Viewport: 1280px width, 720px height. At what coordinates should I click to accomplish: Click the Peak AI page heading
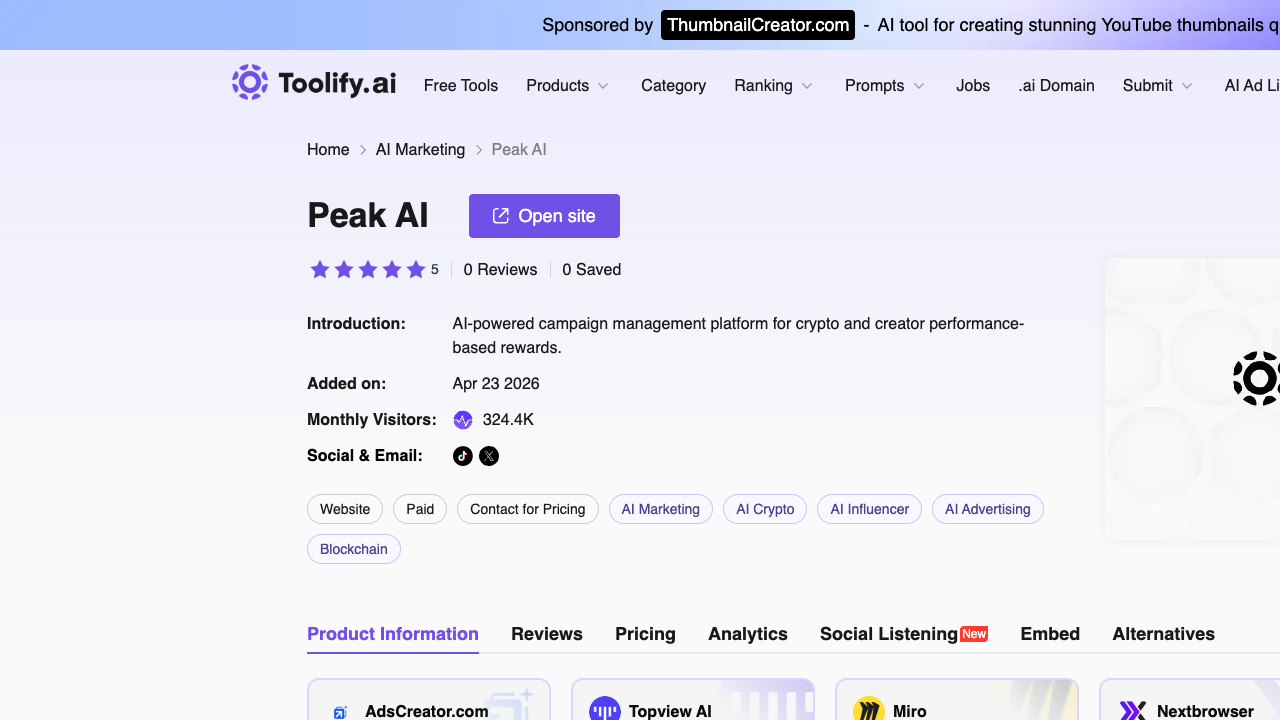coord(368,215)
